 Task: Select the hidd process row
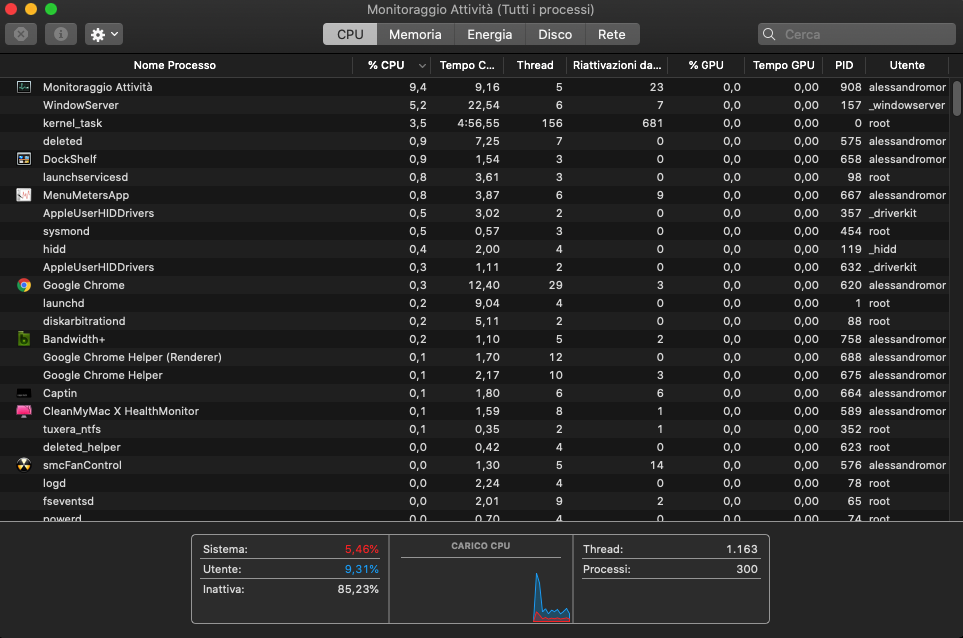tap(475, 249)
